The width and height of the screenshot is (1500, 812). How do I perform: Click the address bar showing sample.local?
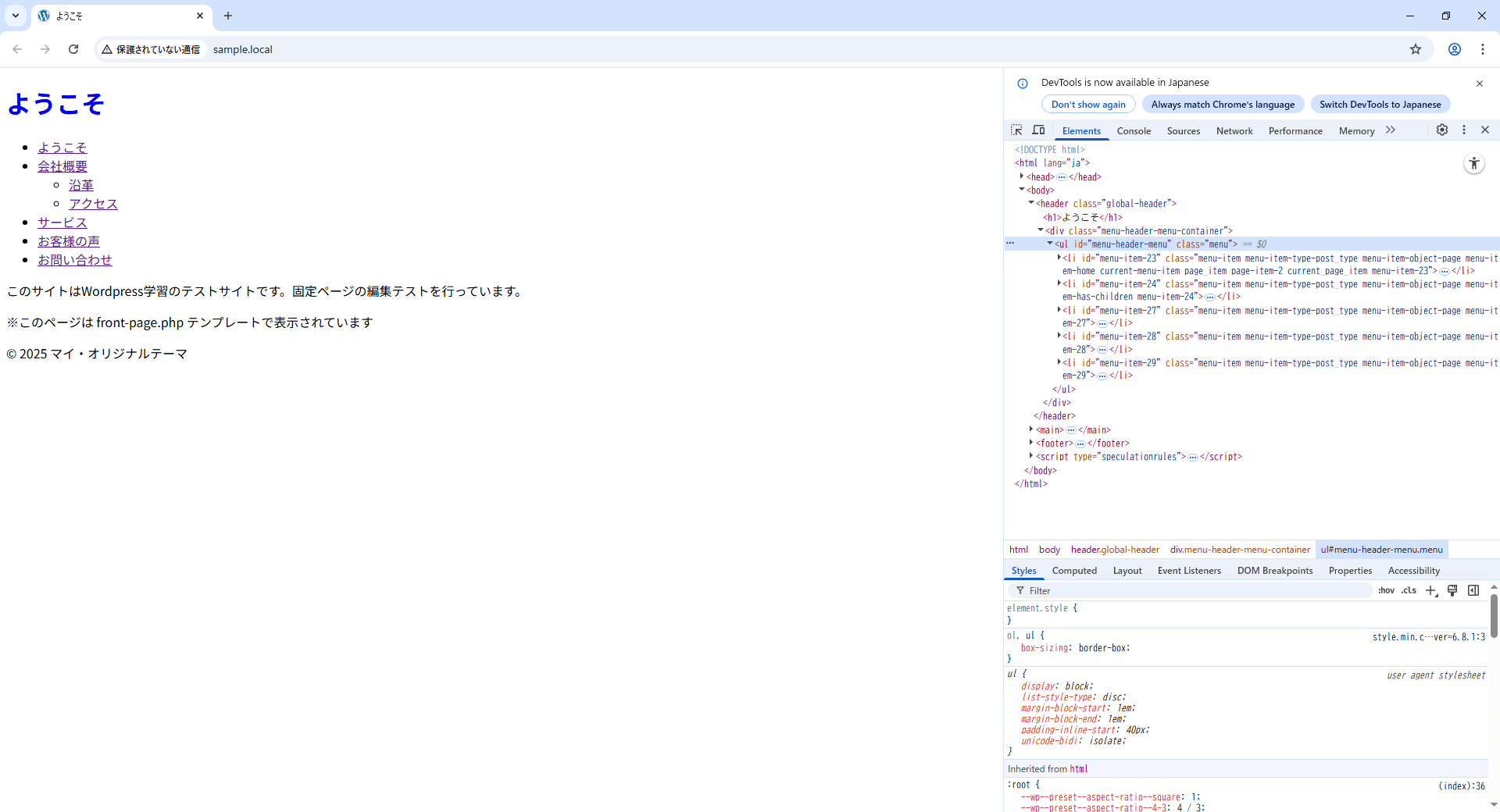coord(243,49)
